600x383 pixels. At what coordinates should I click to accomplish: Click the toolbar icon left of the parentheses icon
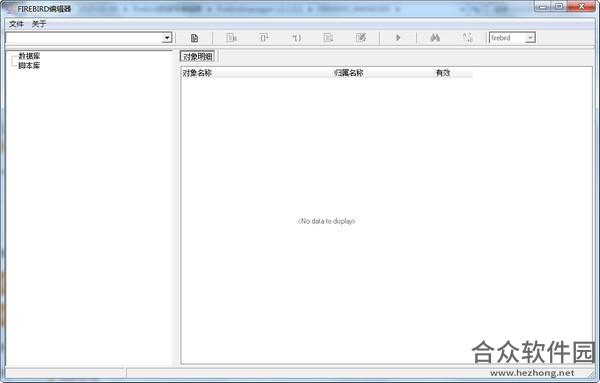[x=264, y=38]
